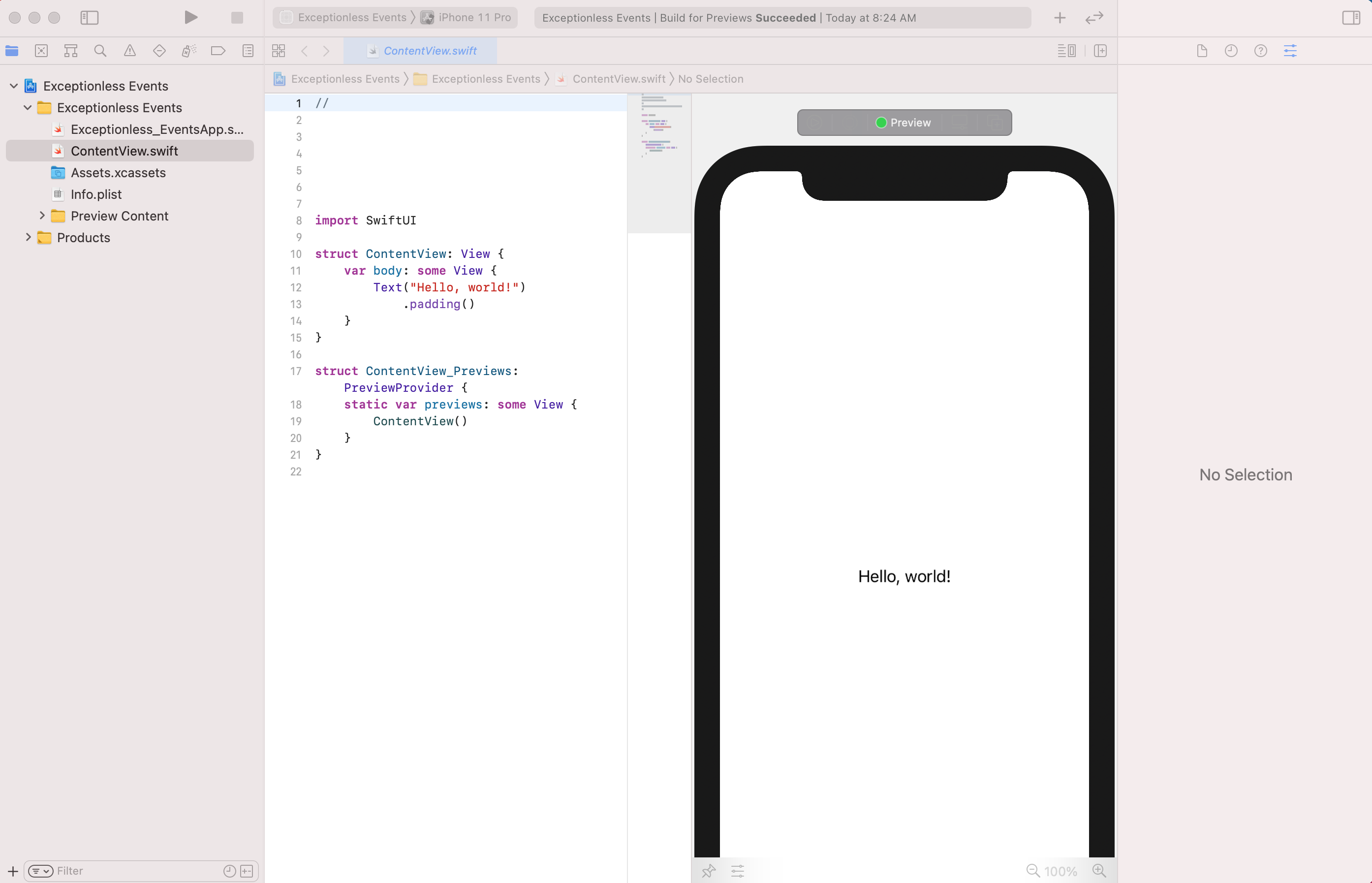Open the Find navigator
Image resolution: width=1372 pixels, height=883 pixels.
click(100, 51)
